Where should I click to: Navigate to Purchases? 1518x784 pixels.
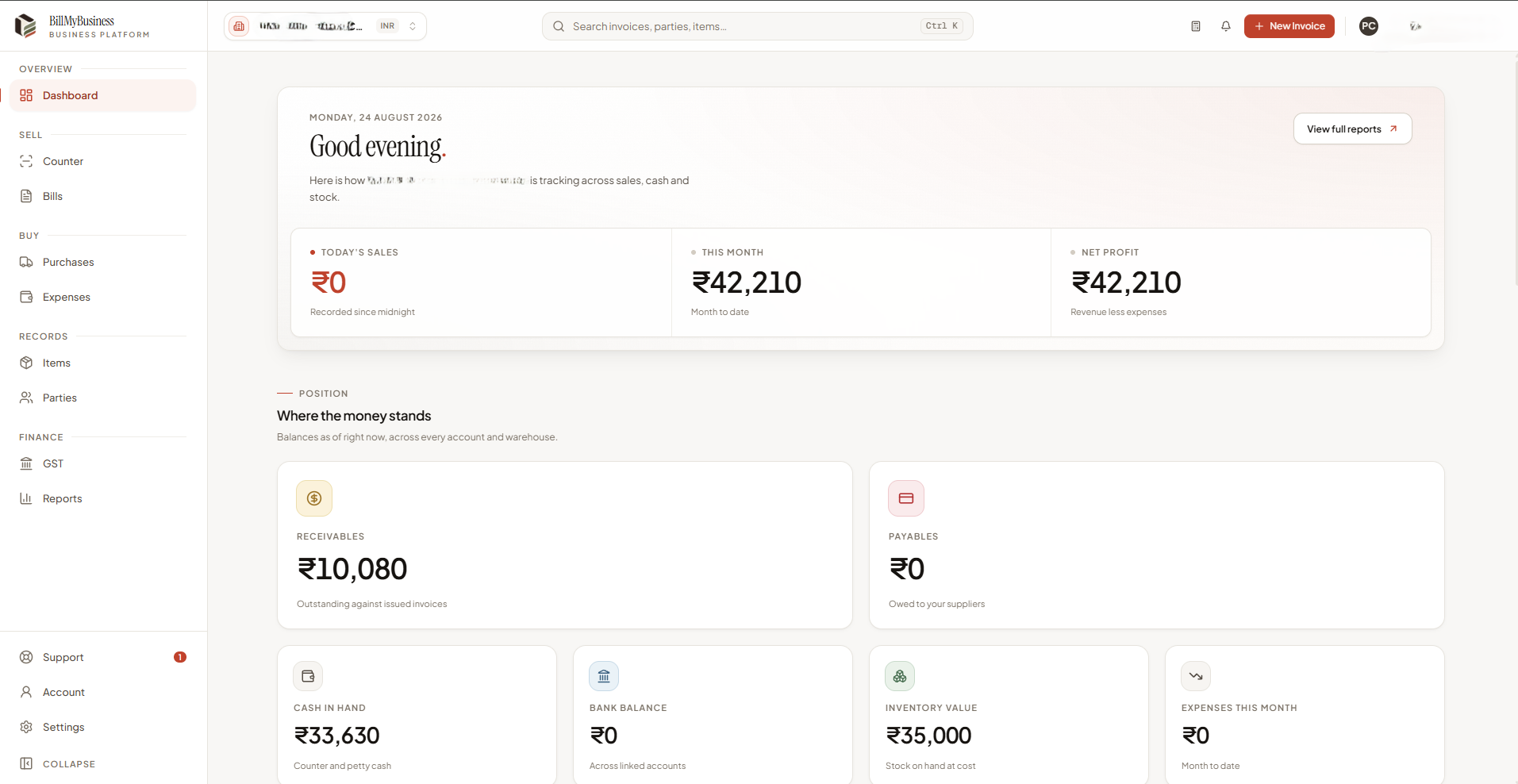[103, 262]
